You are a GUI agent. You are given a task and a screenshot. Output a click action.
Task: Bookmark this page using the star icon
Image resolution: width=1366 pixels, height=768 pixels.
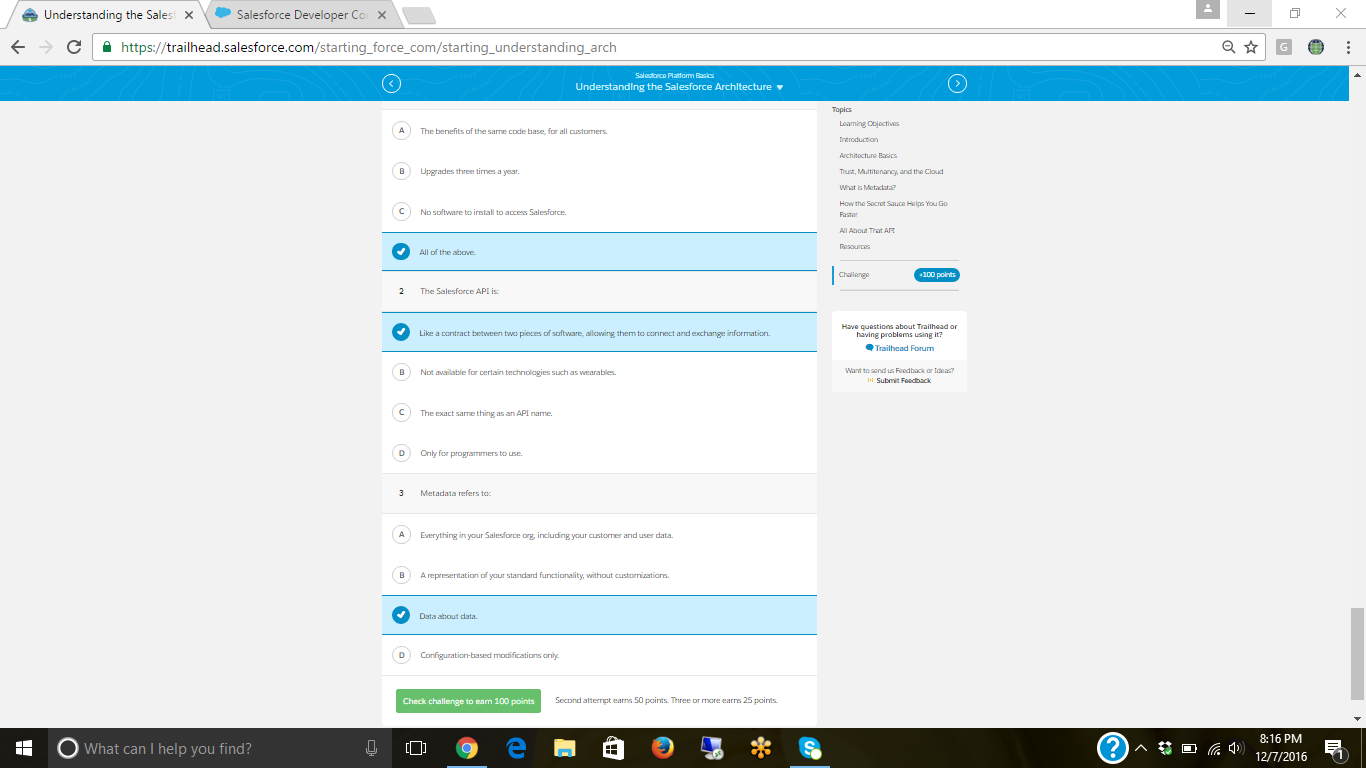click(1252, 47)
